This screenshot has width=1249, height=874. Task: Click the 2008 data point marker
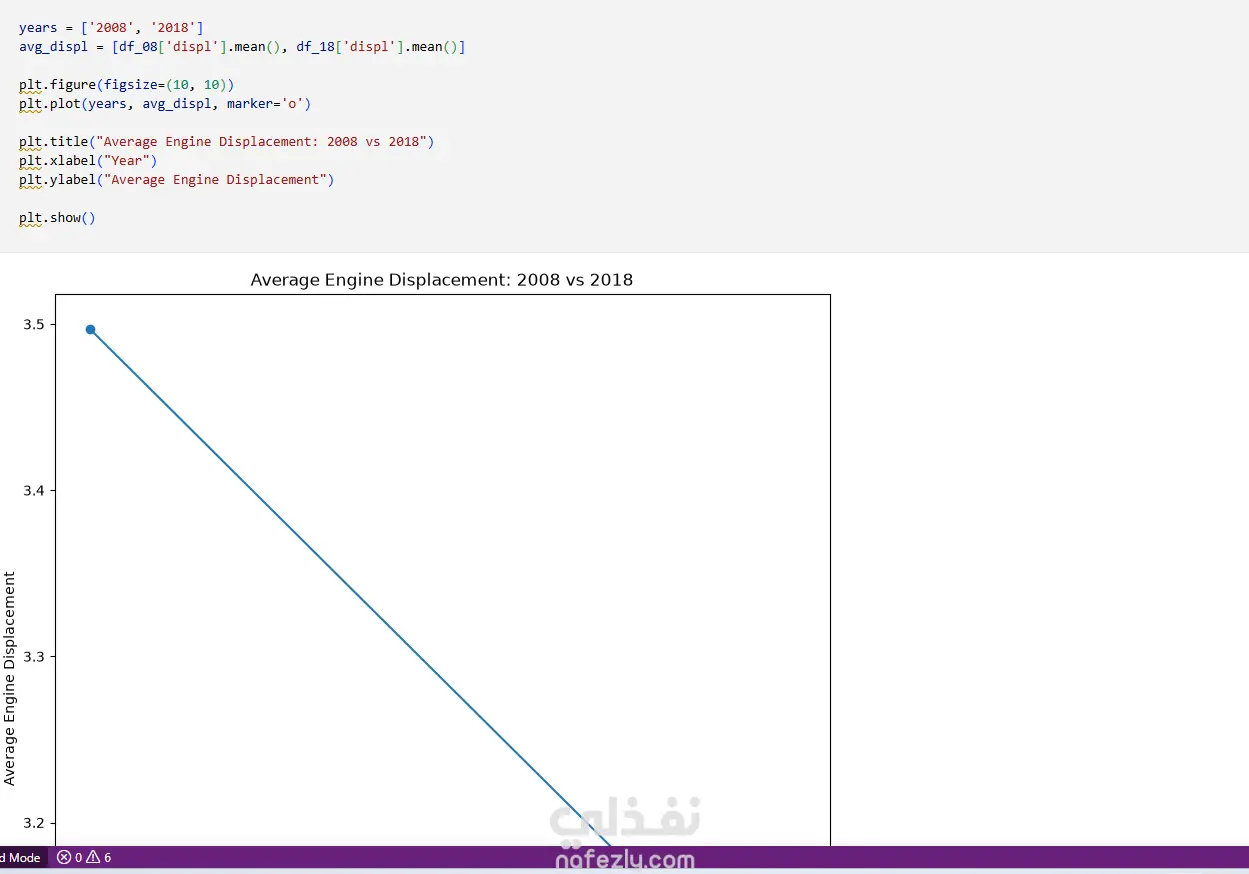(x=90, y=329)
